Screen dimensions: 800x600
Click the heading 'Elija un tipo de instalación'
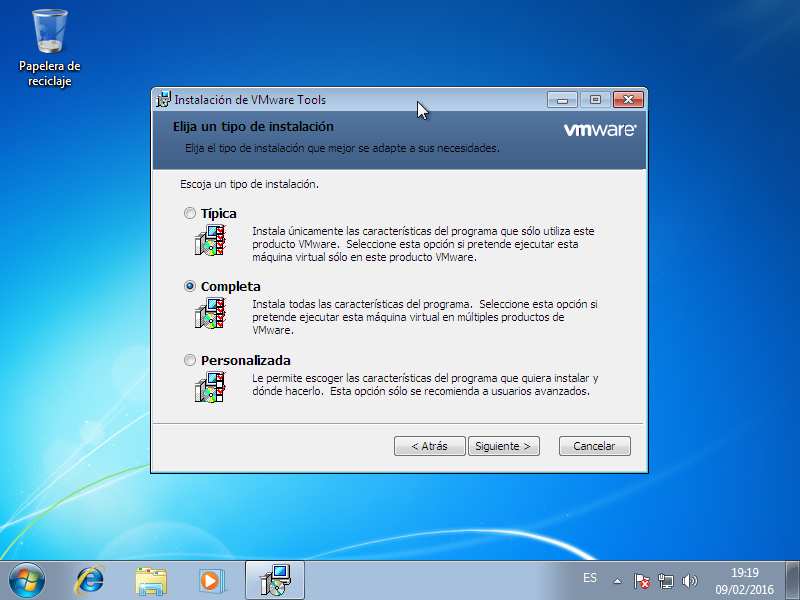pos(253,127)
